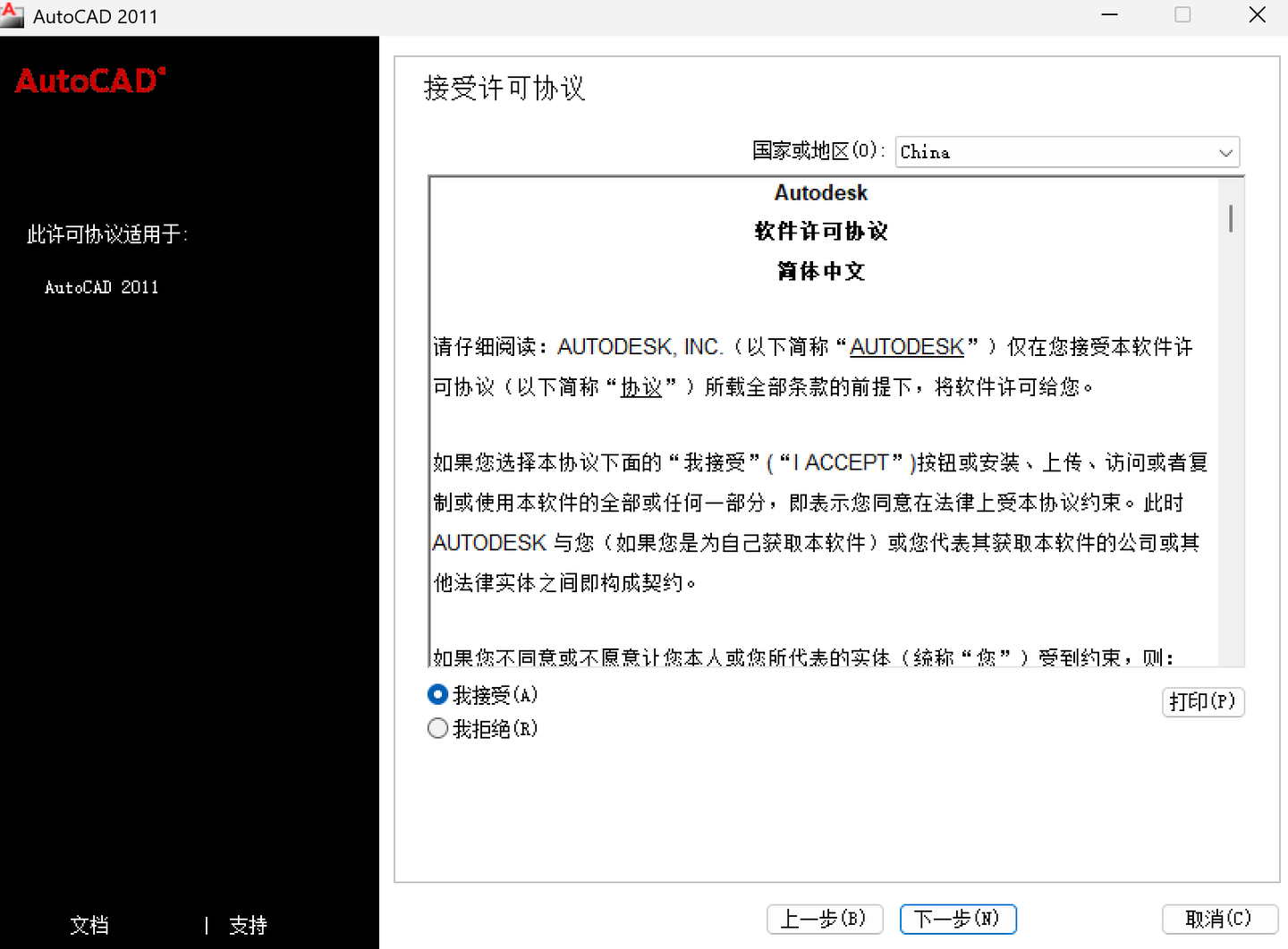Click the AutoCAD installer icon in the title bar
Viewport: 1288px width, 949px height.
[x=13, y=15]
